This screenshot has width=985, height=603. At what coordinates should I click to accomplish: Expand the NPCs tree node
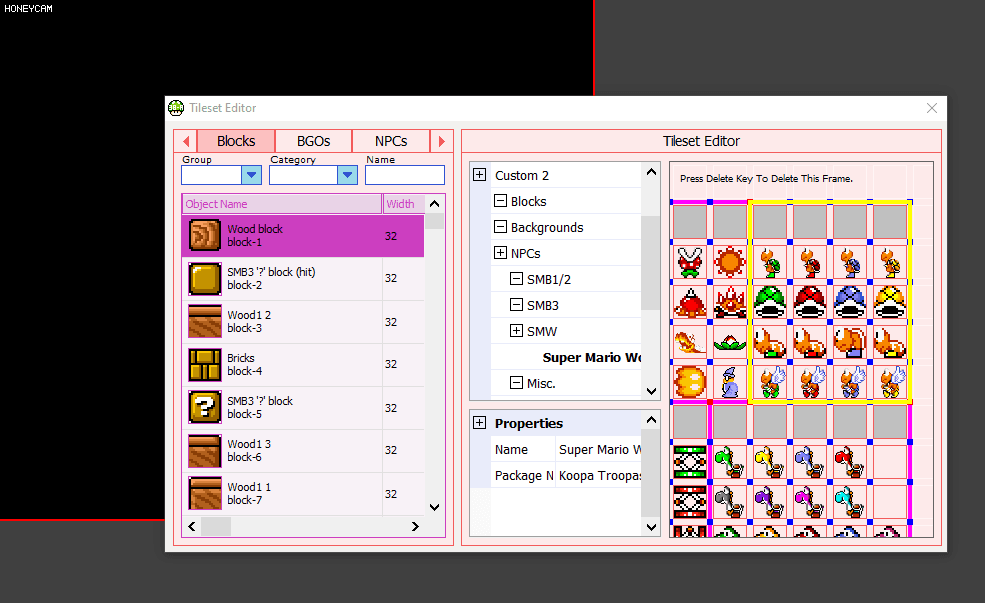pyautogui.click(x=500, y=253)
